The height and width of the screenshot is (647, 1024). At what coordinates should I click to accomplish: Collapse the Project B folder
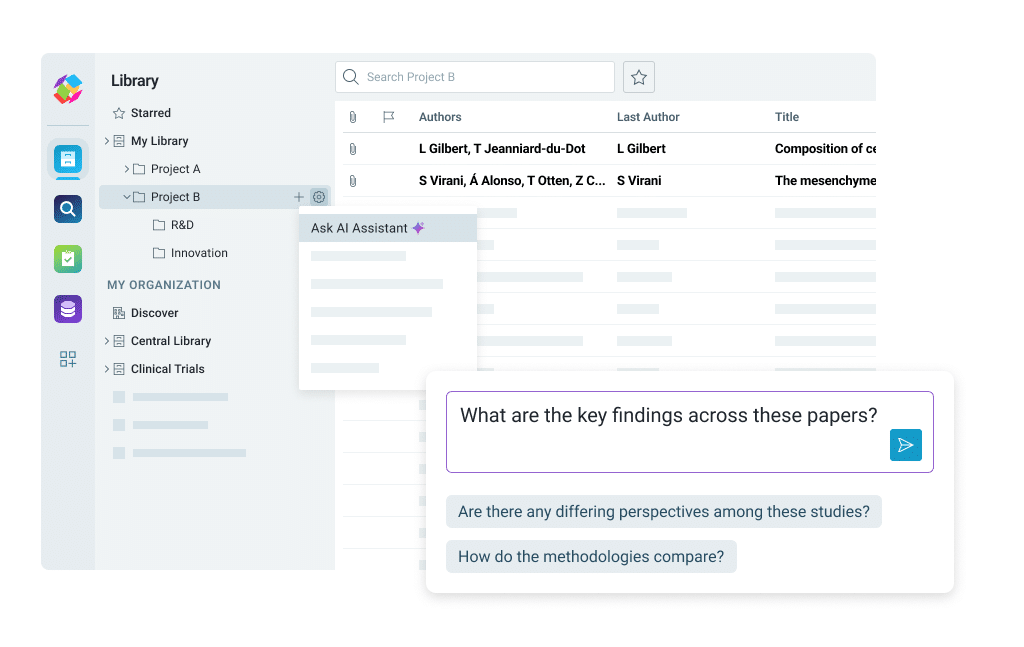coord(127,197)
